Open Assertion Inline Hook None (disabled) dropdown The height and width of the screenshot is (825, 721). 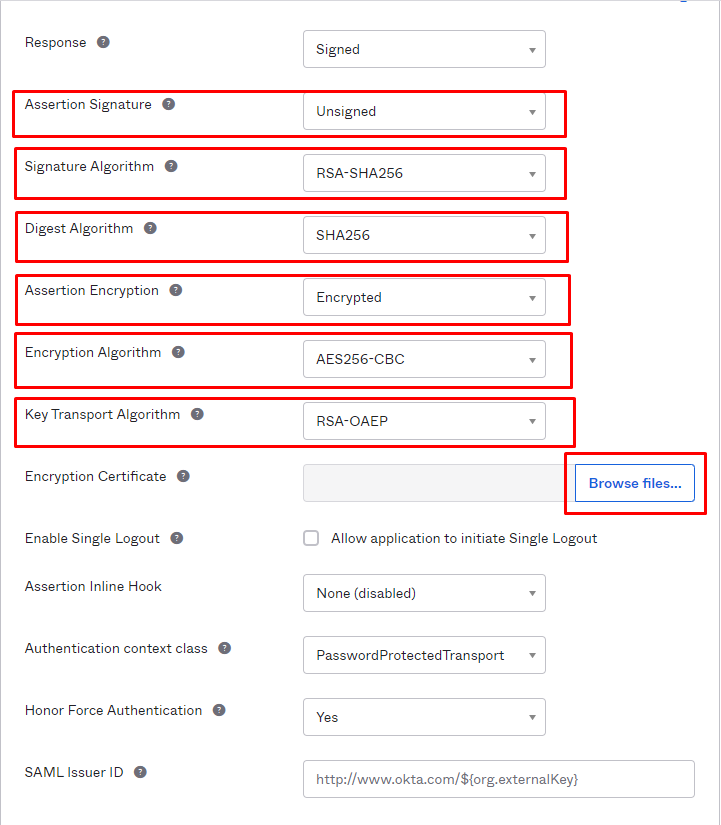tap(424, 593)
